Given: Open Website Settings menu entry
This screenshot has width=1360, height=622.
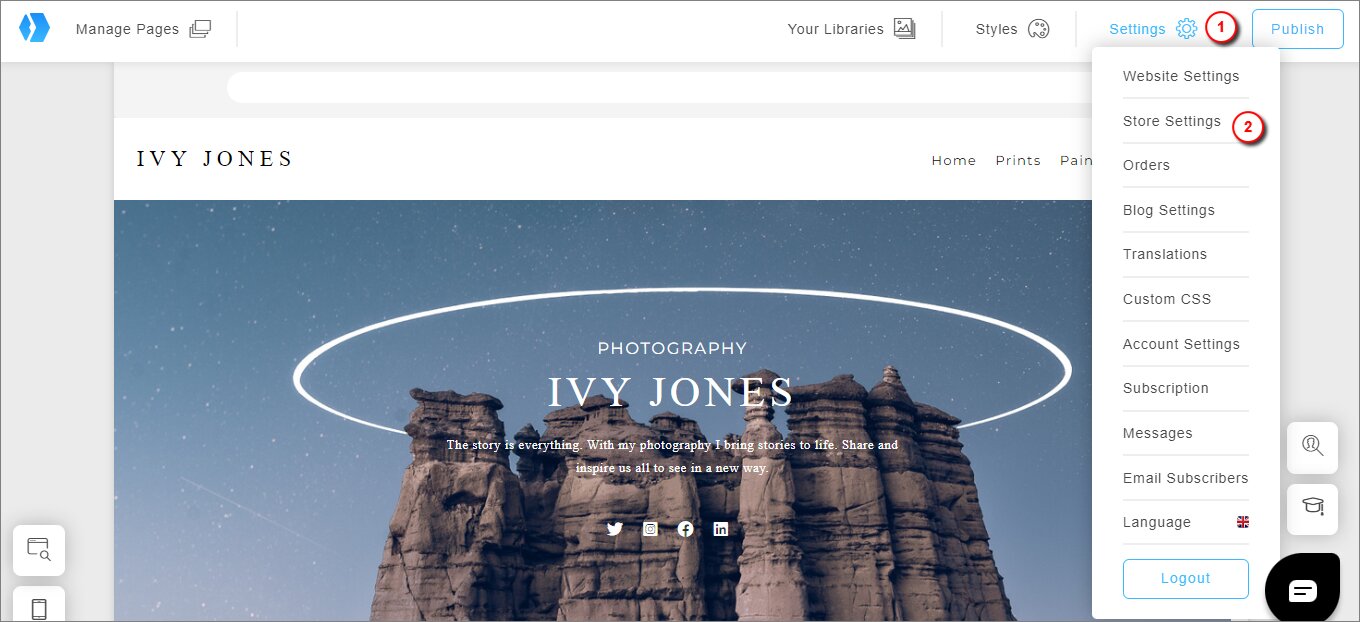Looking at the screenshot, I should [x=1181, y=76].
